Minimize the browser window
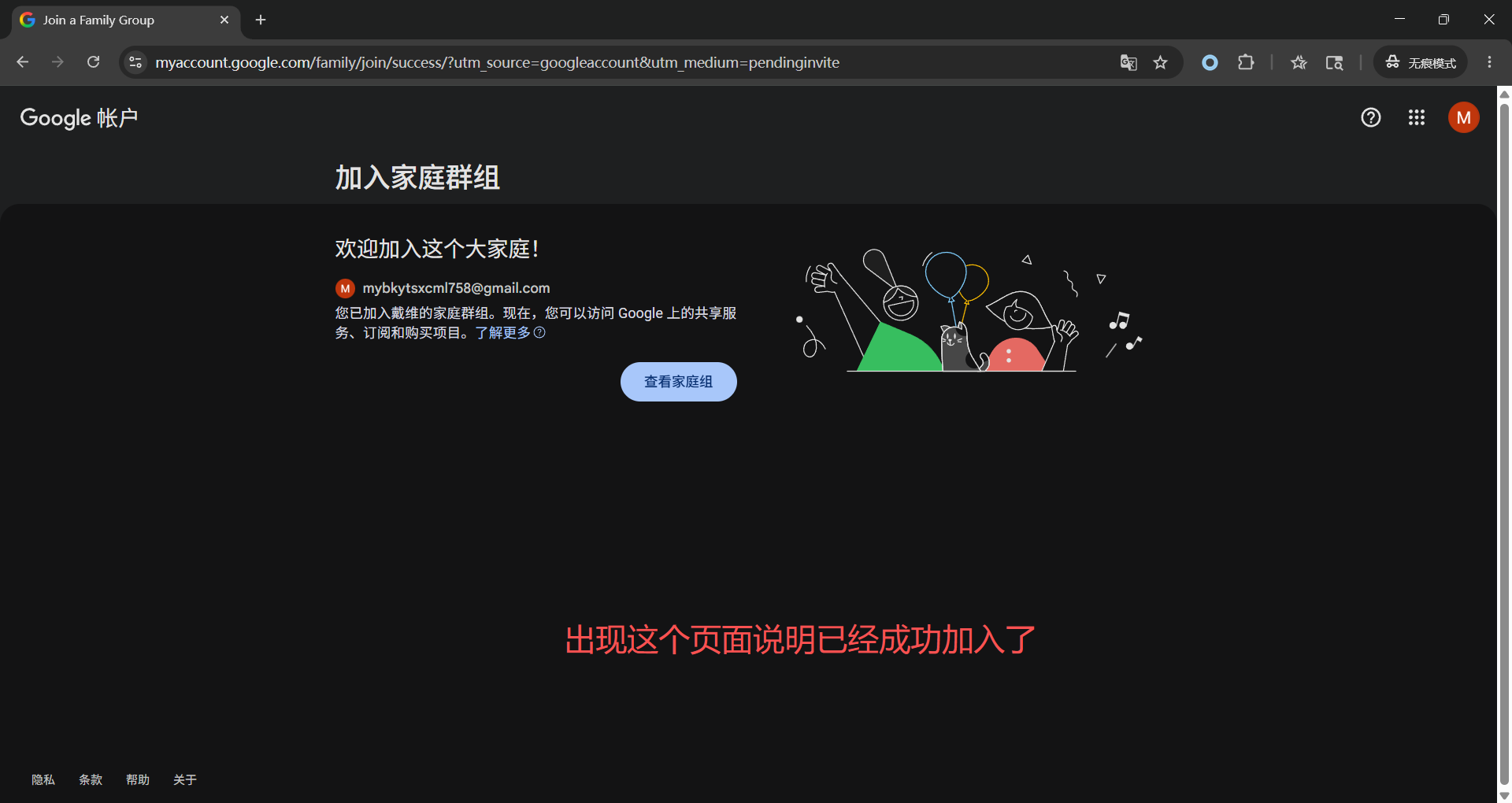1512x803 pixels. 1399,20
